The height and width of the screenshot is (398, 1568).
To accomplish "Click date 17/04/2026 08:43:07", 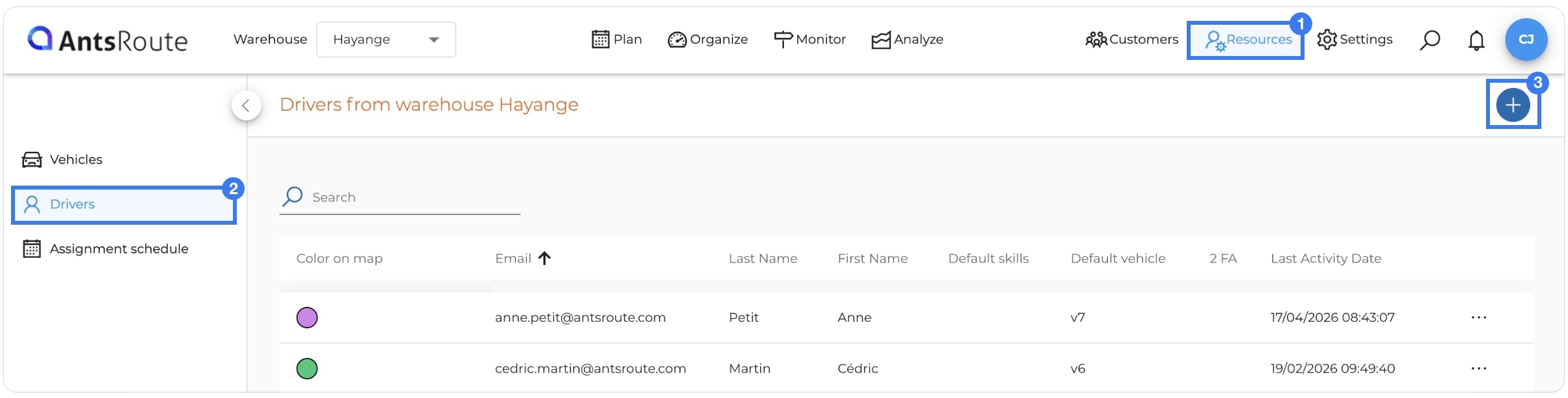I will point(1332,317).
